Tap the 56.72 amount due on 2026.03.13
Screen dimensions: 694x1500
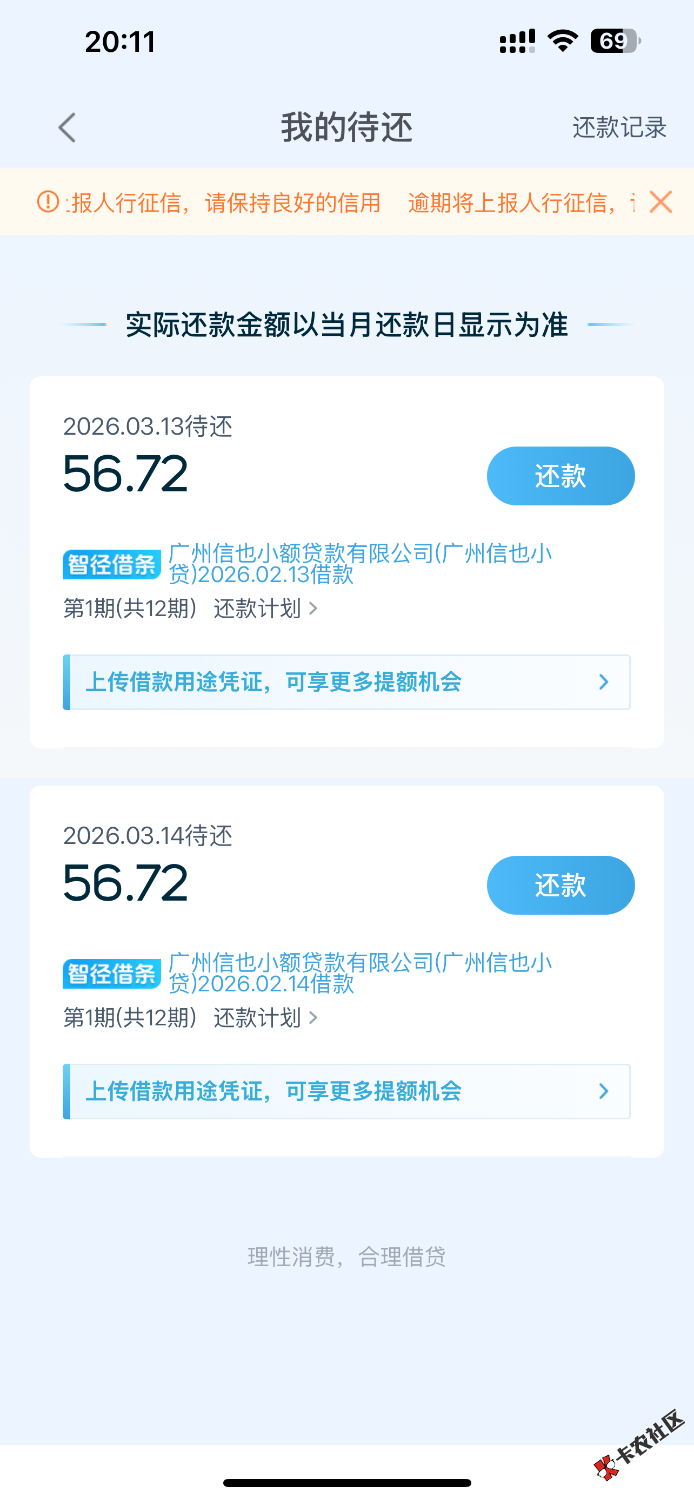tap(125, 474)
